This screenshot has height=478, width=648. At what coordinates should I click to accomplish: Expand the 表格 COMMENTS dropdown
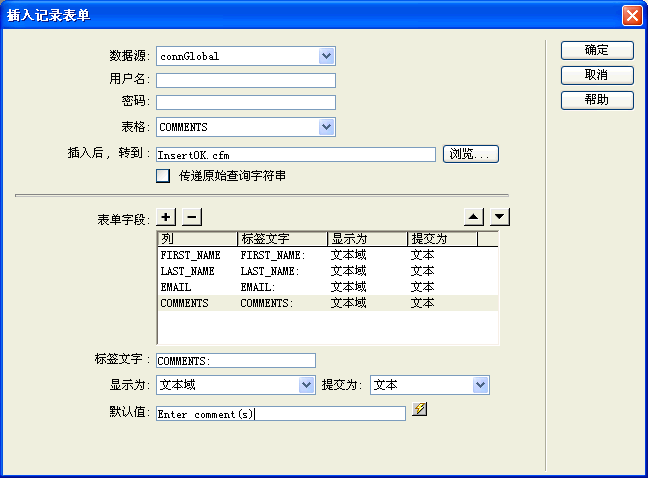pyautogui.click(x=326, y=127)
